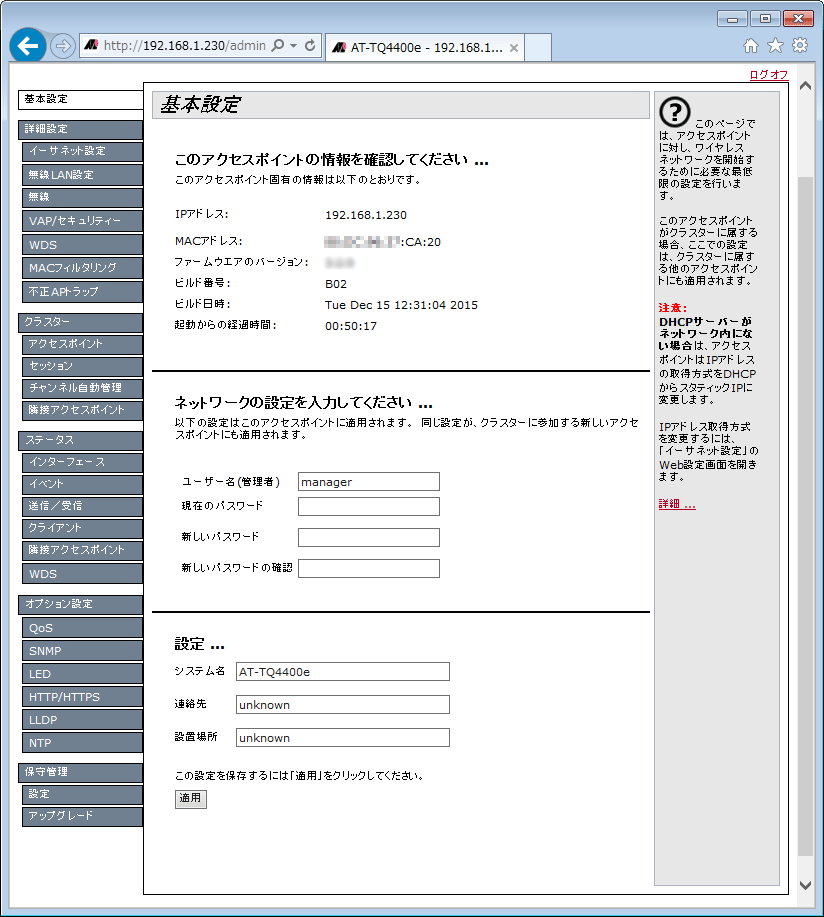Open the 詳細 ... help link

pos(677,504)
